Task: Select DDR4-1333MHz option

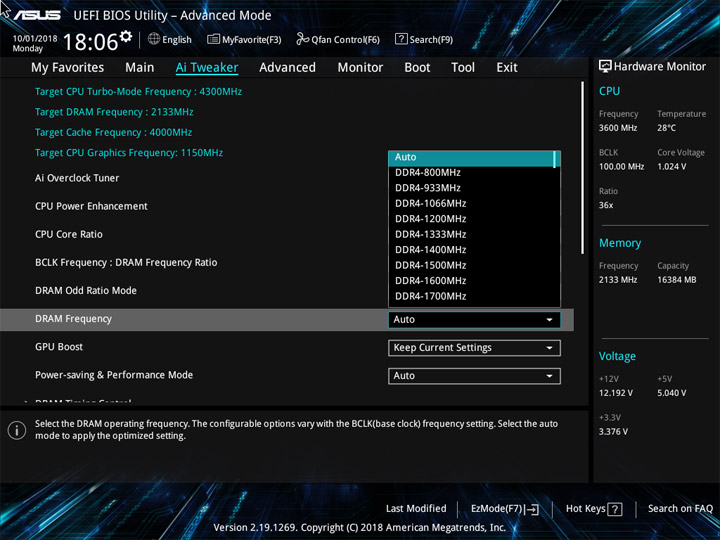Action: 471,234
